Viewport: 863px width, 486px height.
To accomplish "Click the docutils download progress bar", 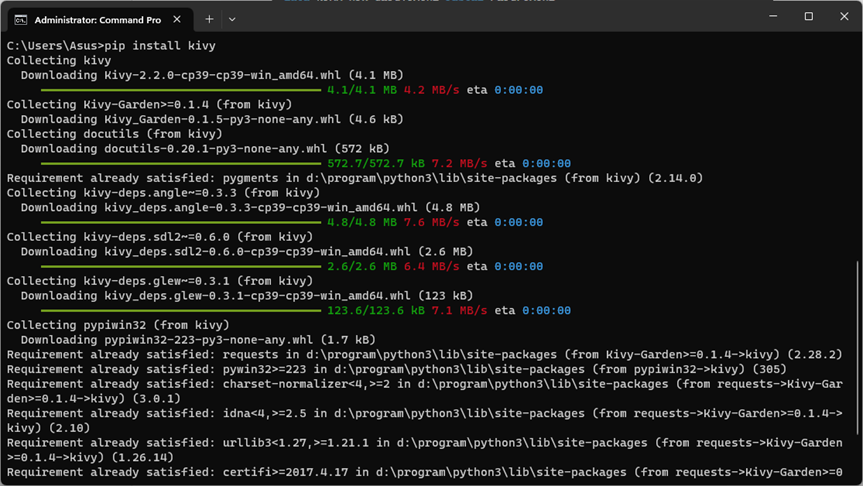I will [181, 164].
